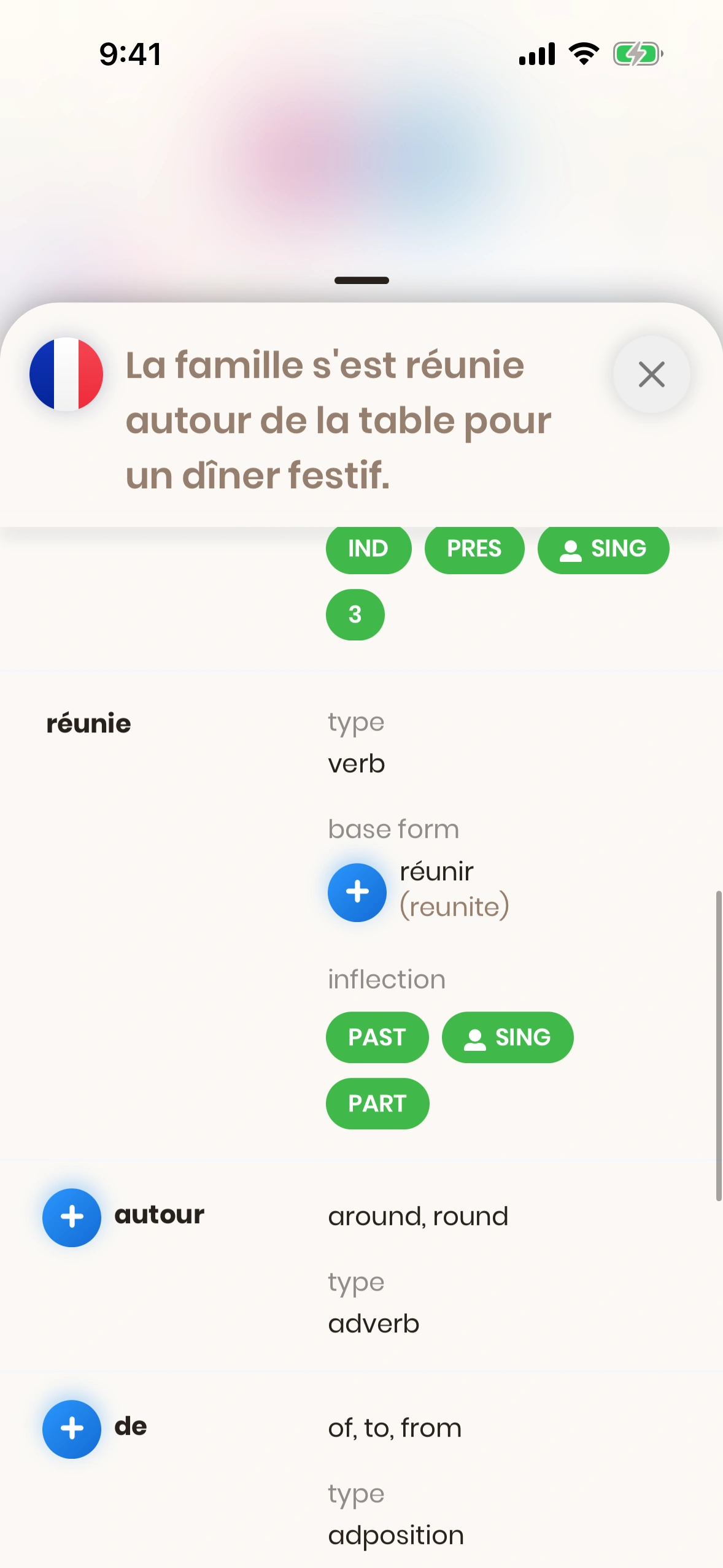Add base form réunir with plus icon
723x1568 pixels.
coord(357,892)
